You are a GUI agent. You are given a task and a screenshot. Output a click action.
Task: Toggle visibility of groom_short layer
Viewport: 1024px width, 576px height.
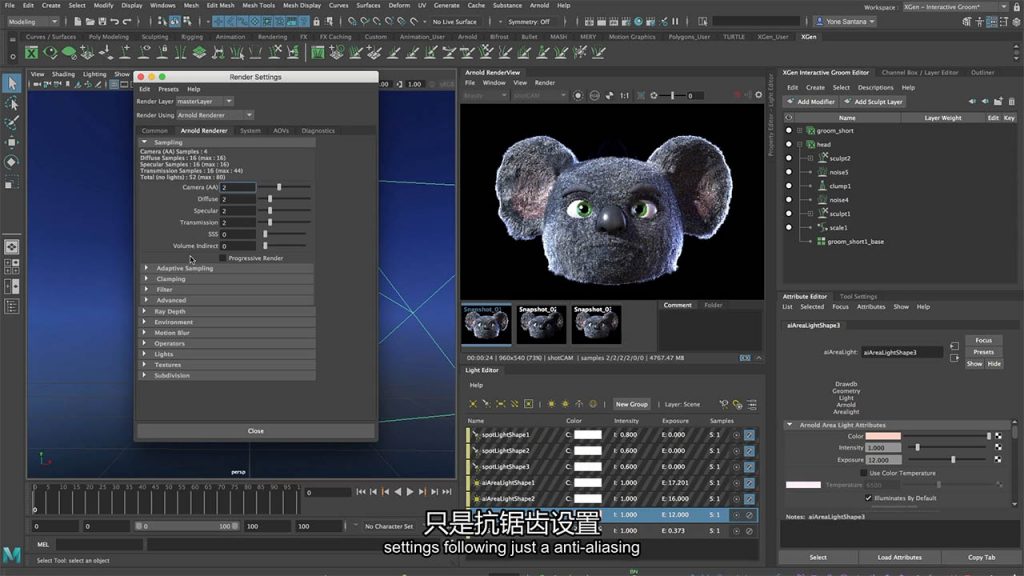(788, 131)
